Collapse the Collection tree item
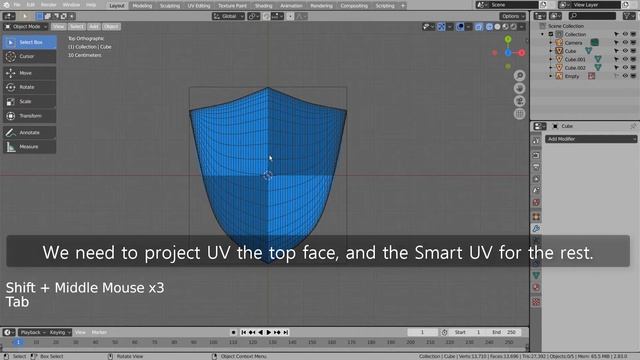Viewport: 640px width, 360px height. [x=542, y=34]
